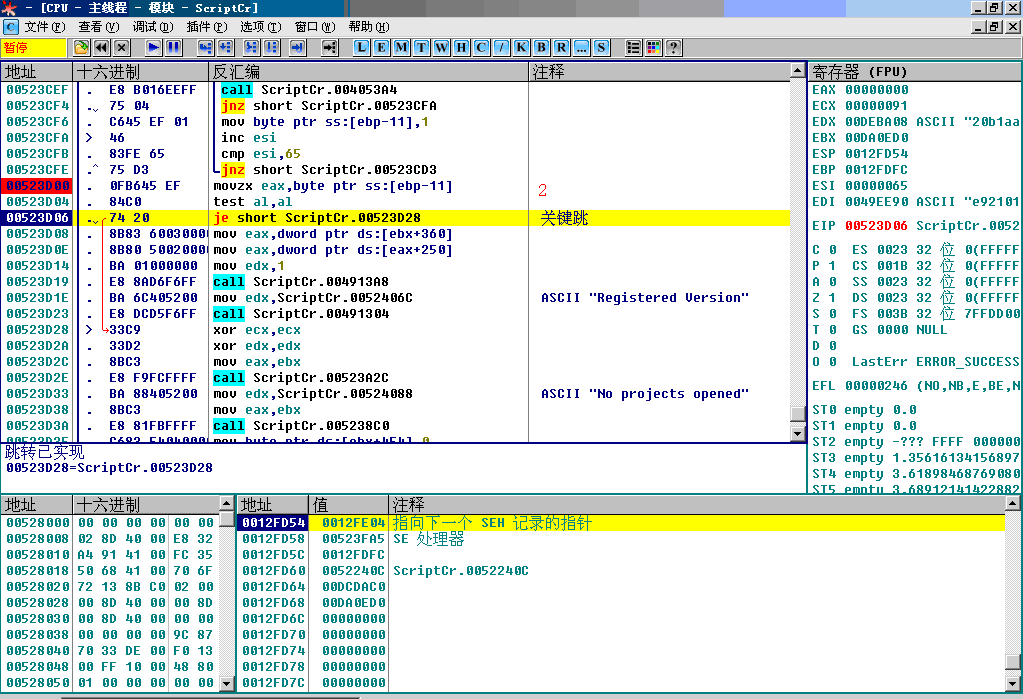This screenshot has width=1023, height=699.
Task: Show Call stack via K icon
Action: (x=521, y=48)
